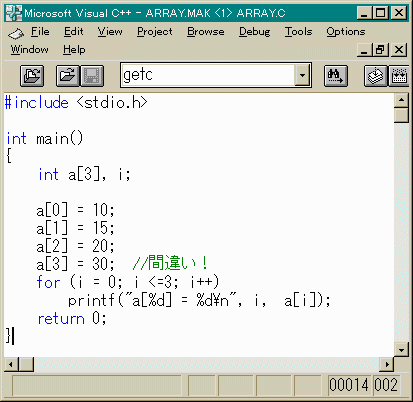
Task: Open the Debug menu
Action: (254, 32)
